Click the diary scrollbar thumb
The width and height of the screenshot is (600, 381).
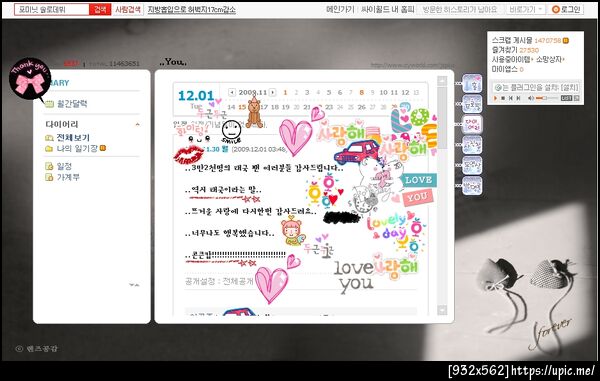[442, 117]
